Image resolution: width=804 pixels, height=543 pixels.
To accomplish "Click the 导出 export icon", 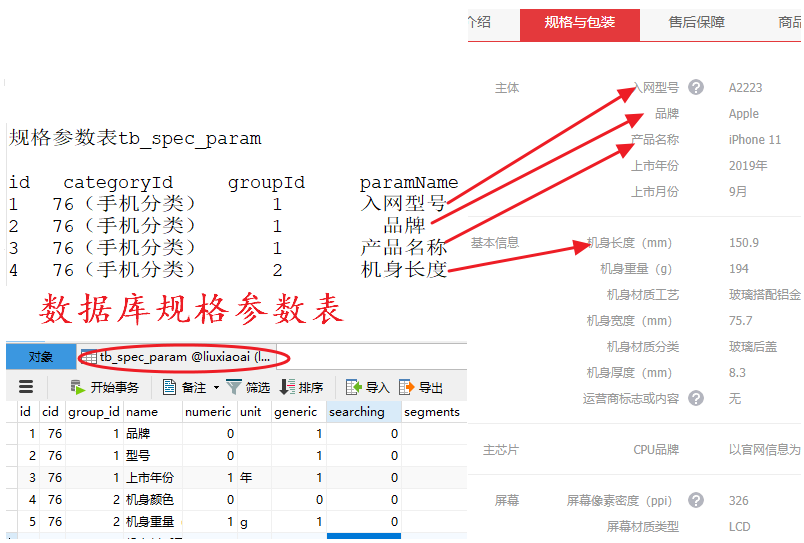I will coord(407,387).
